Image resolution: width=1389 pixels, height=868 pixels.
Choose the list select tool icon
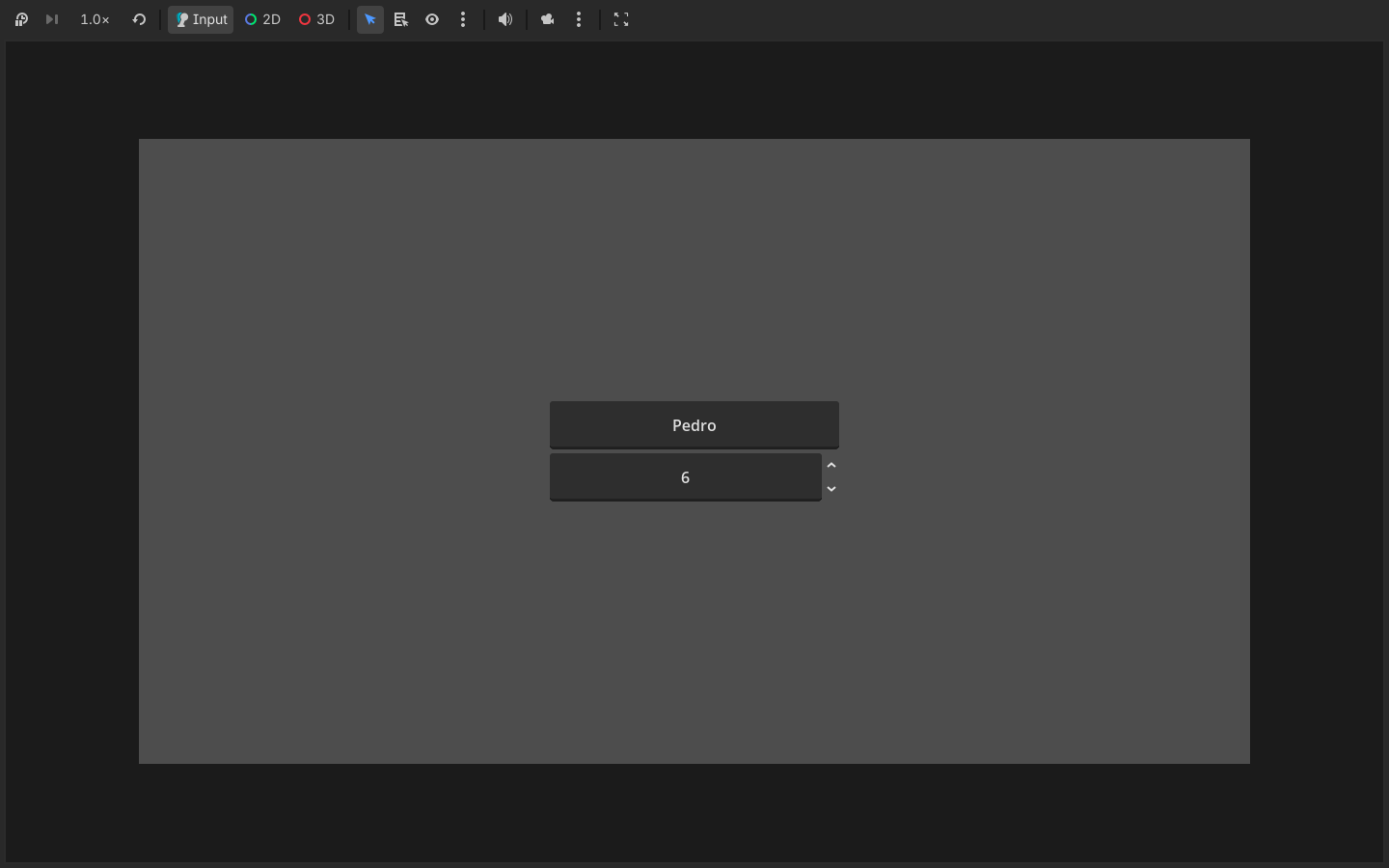[x=401, y=19]
